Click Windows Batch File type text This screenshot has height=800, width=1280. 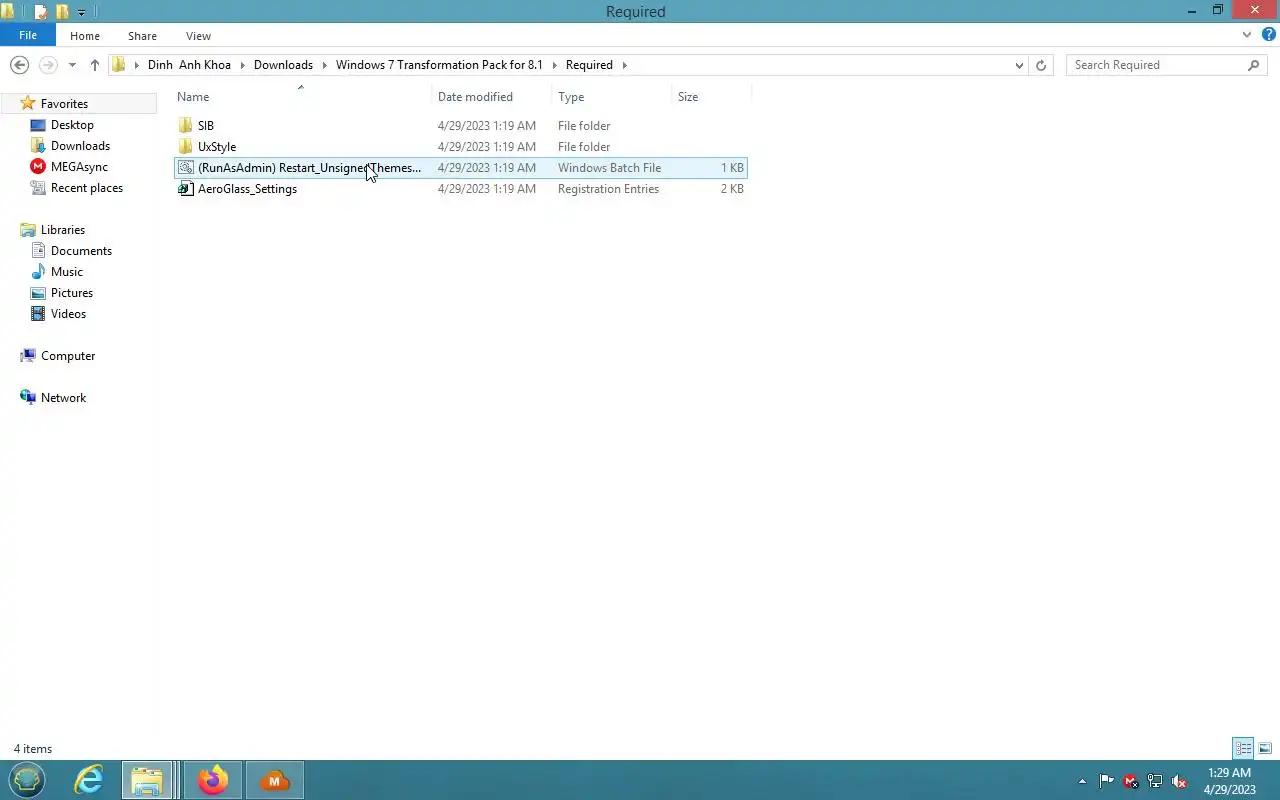coord(609,168)
